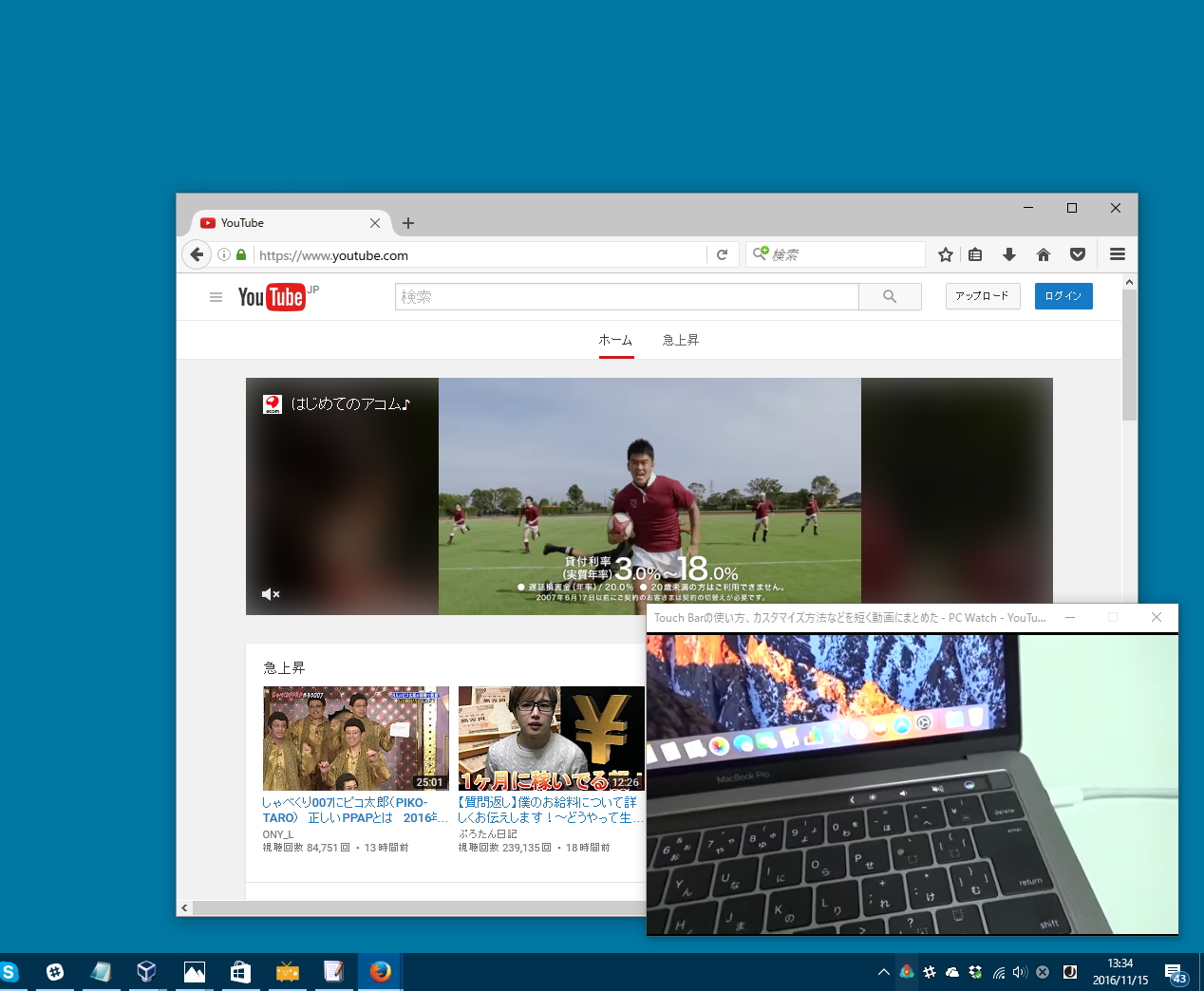Open the Firefox application menu

pos(1117,254)
